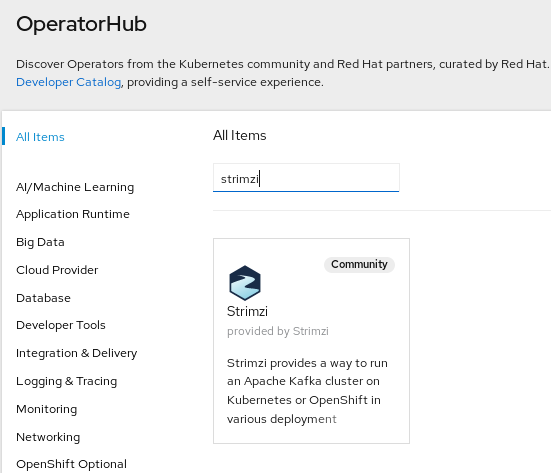Select All Items in the category sidebar
The height and width of the screenshot is (473, 551).
(40, 137)
